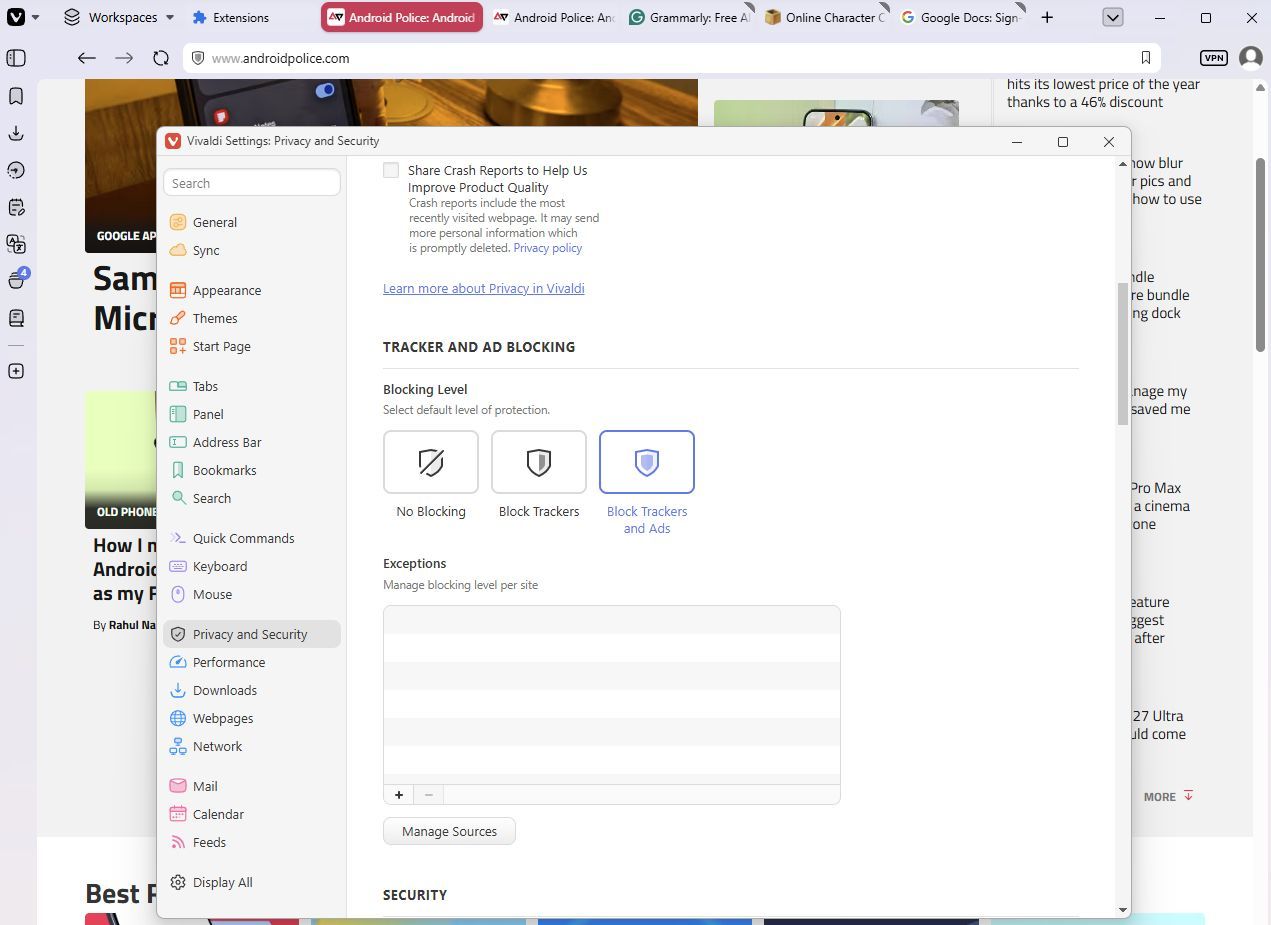Click the settings Search field
This screenshot has width=1271, height=925.
click(252, 183)
